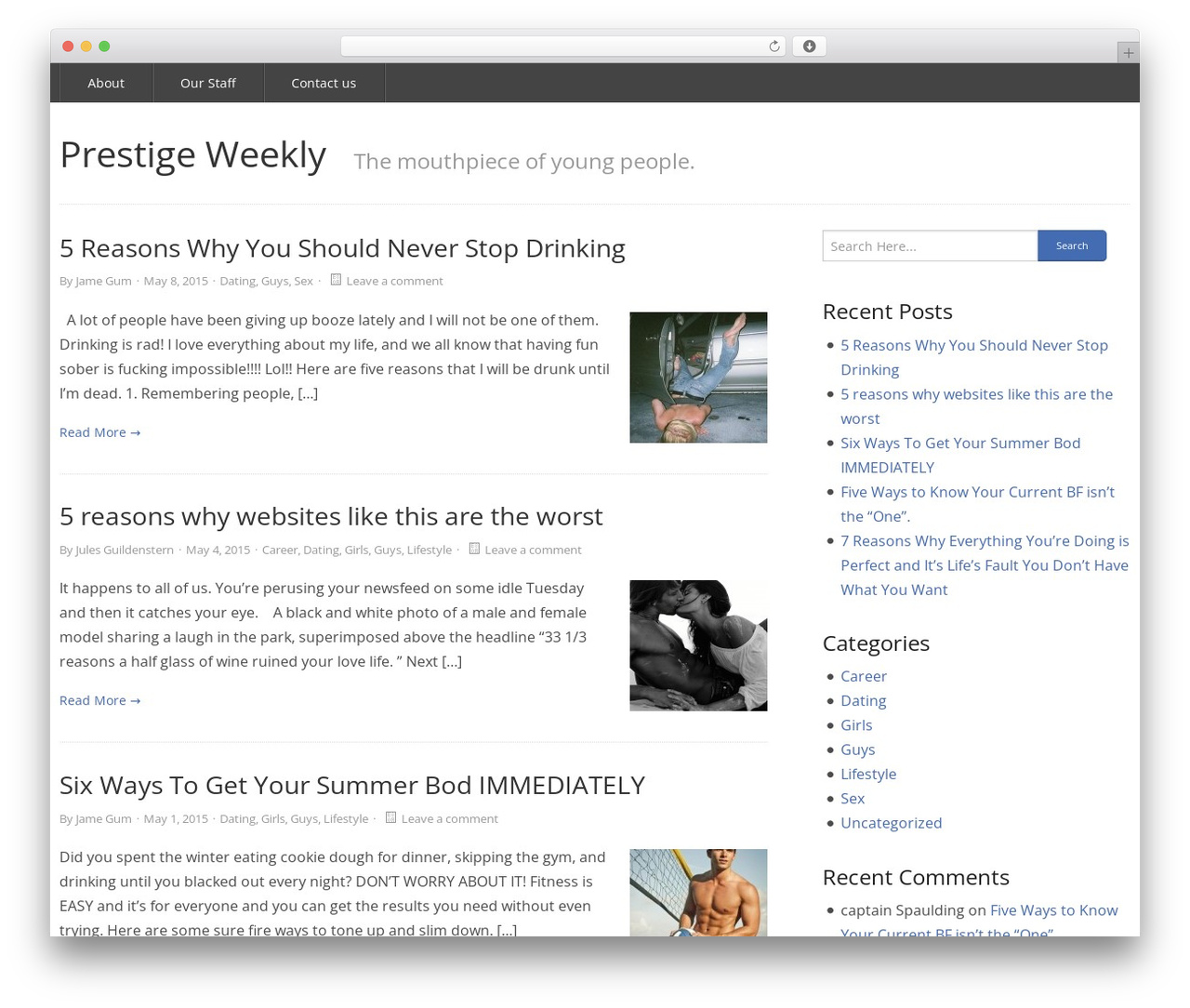Select the Girls category in sidebar
This screenshot has height=1008, width=1190.
point(856,725)
